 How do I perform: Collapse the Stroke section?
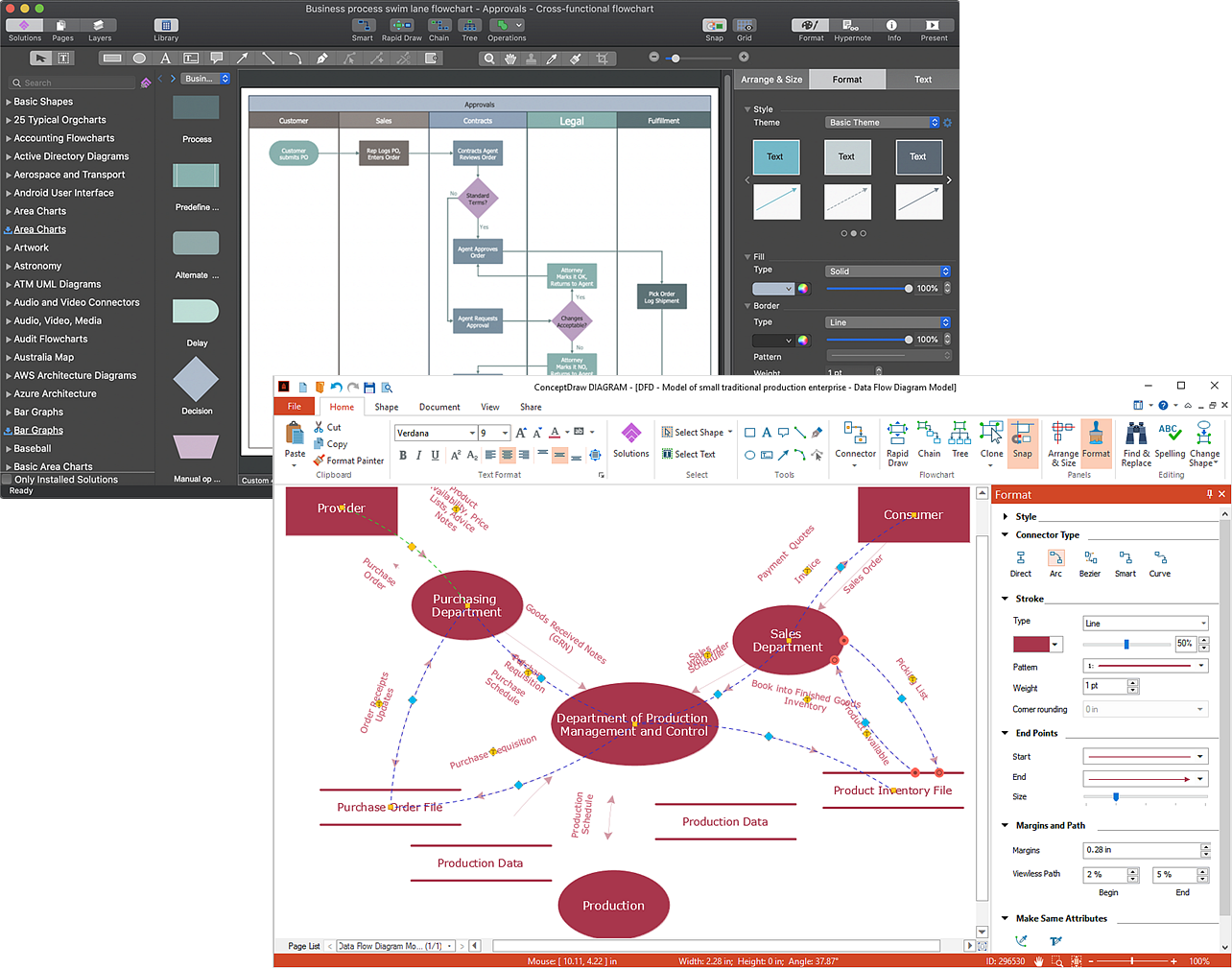[x=1005, y=597]
